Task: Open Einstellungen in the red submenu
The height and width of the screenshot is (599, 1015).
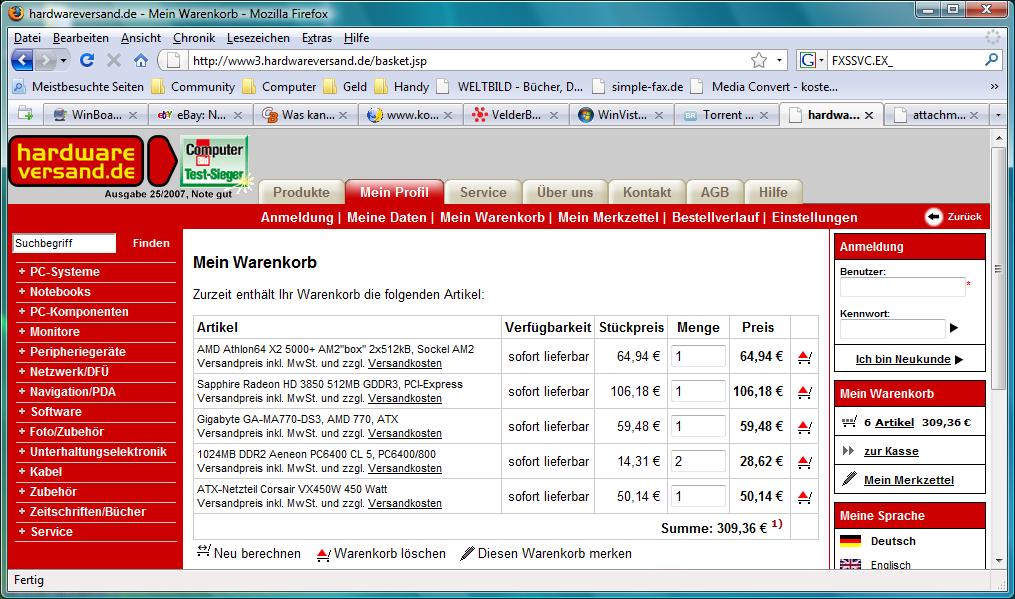Action: coord(814,218)
